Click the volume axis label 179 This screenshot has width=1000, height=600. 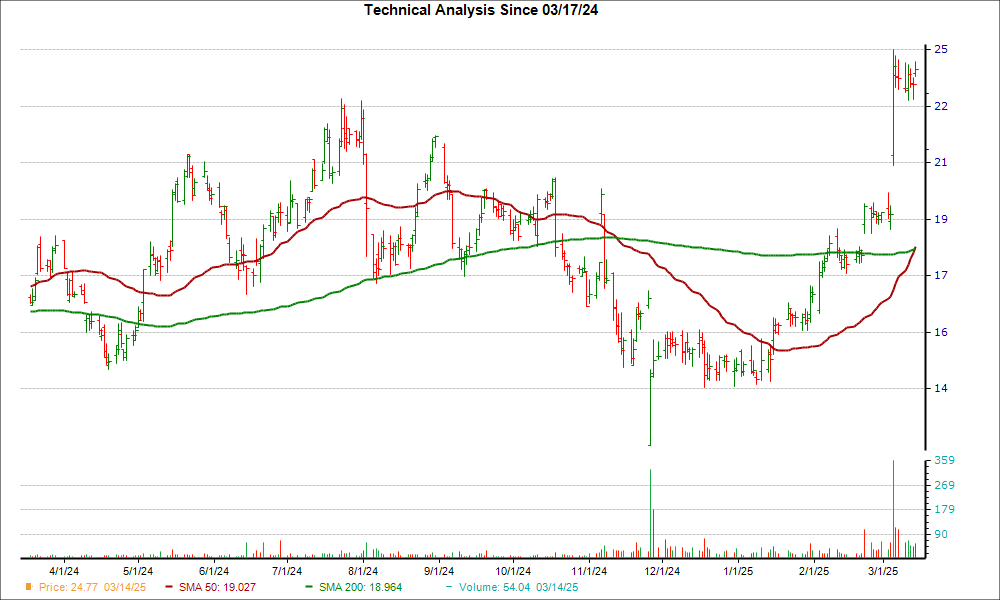945,509
